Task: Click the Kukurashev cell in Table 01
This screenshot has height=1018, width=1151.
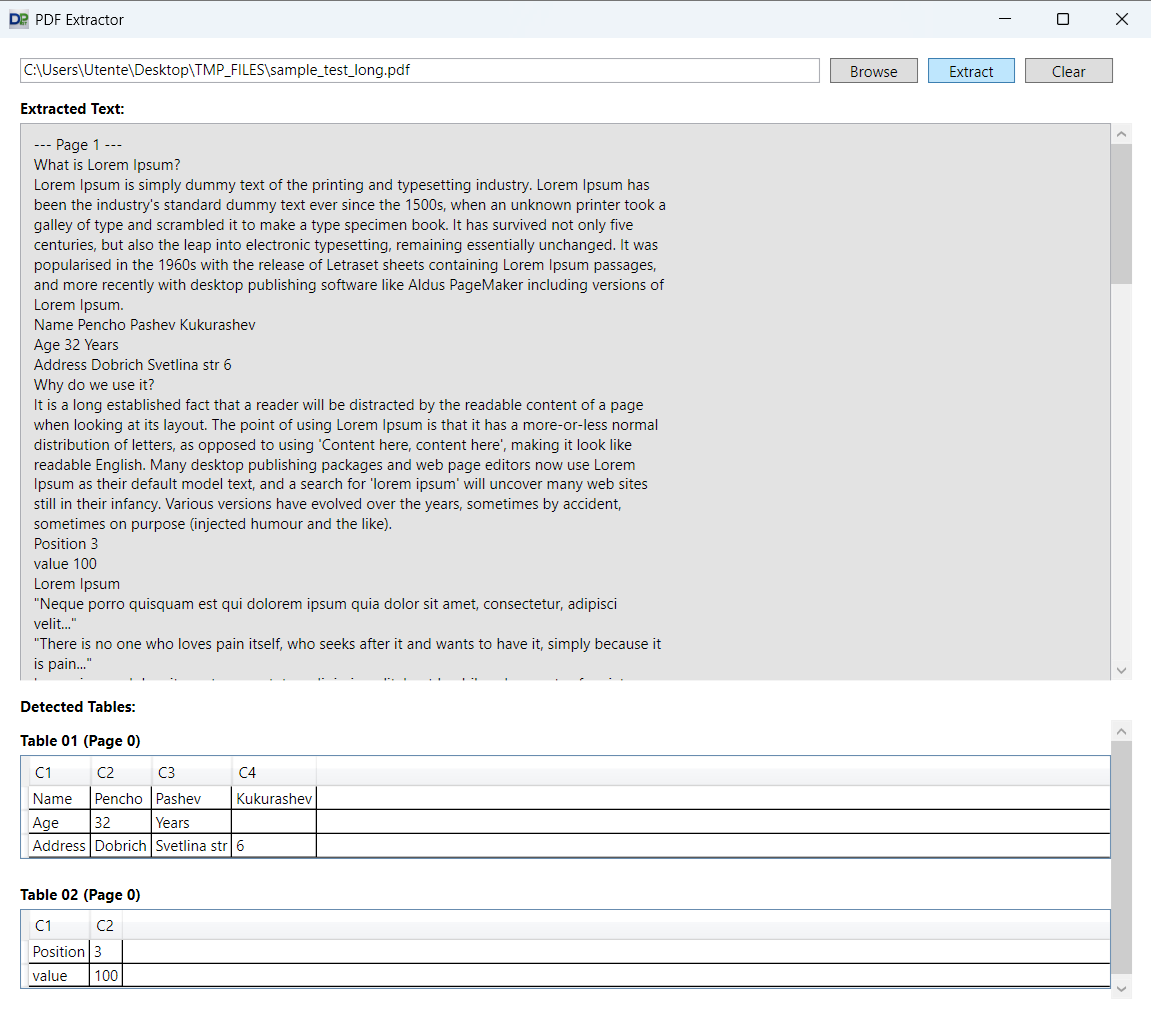Action: pos(273,798)
